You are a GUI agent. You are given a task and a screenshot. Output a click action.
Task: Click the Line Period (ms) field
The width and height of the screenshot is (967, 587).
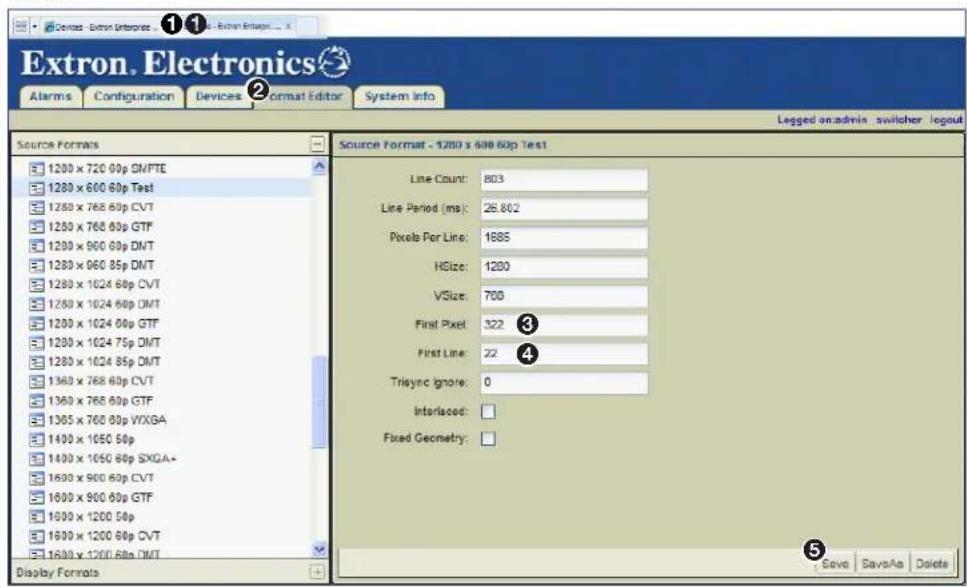[564, 208]
